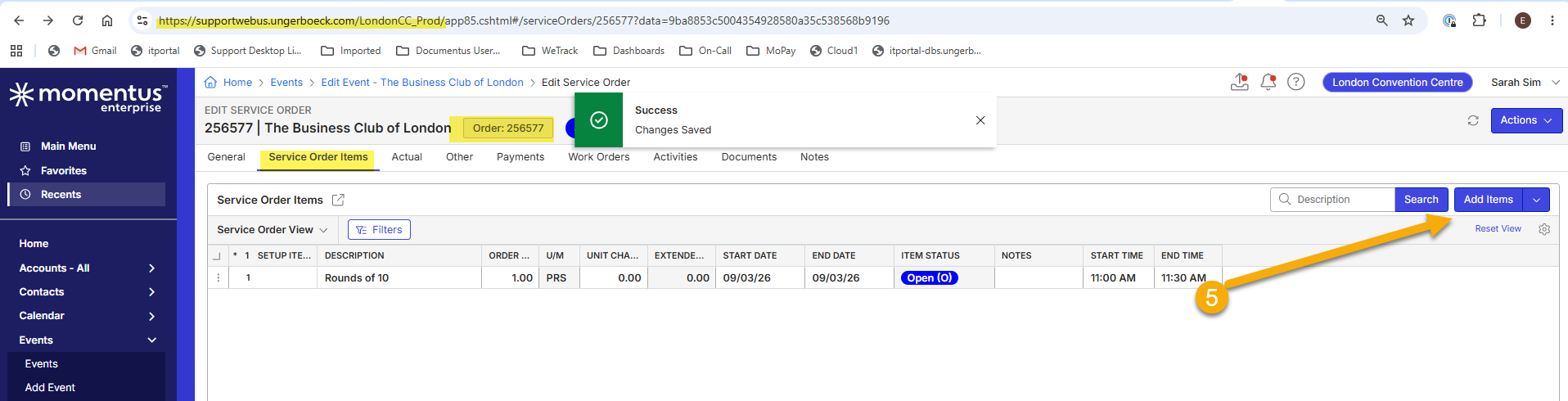Dismiss the Success Changes Saved notification
This screenshot has height=401, width=1568.
click(980, 120)
